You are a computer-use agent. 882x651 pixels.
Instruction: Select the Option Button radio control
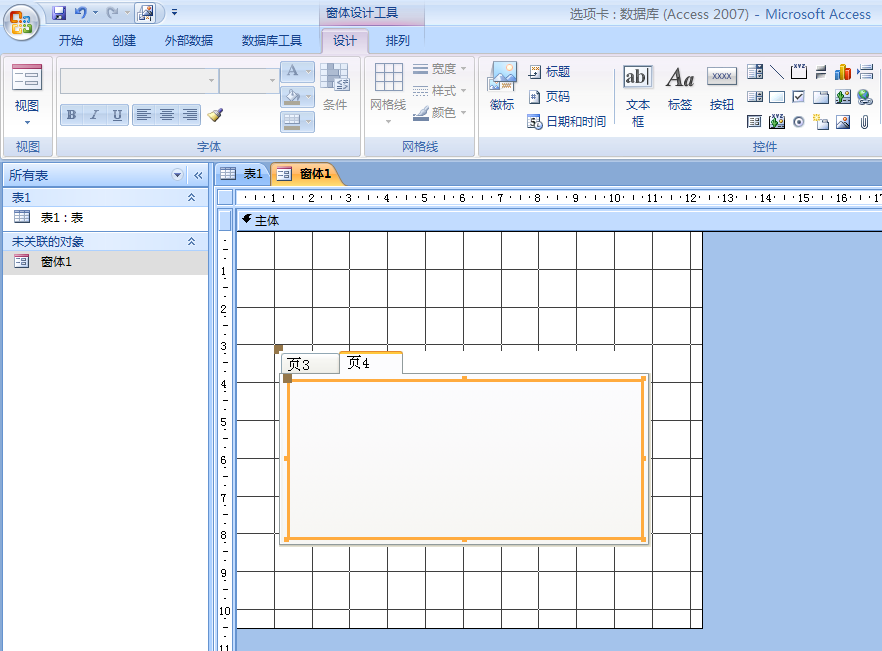[799, 122]
